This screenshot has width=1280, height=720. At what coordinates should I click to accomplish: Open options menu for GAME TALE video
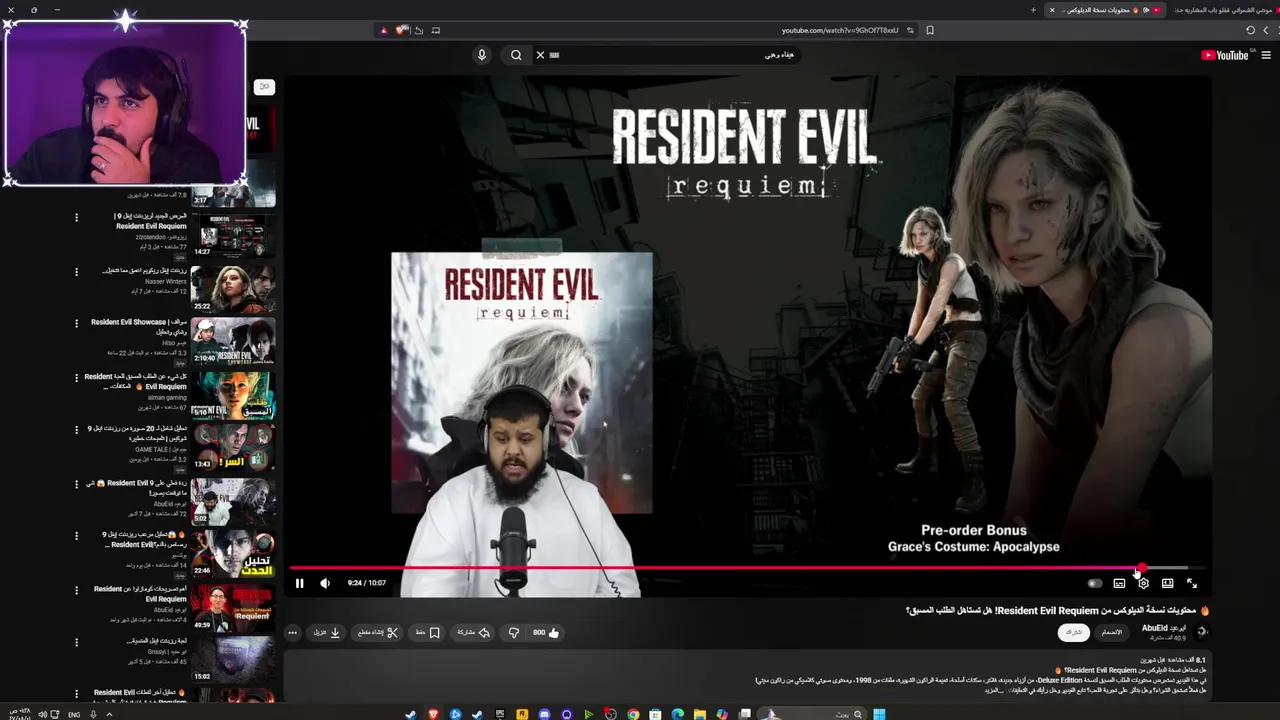tap(76, 430)
